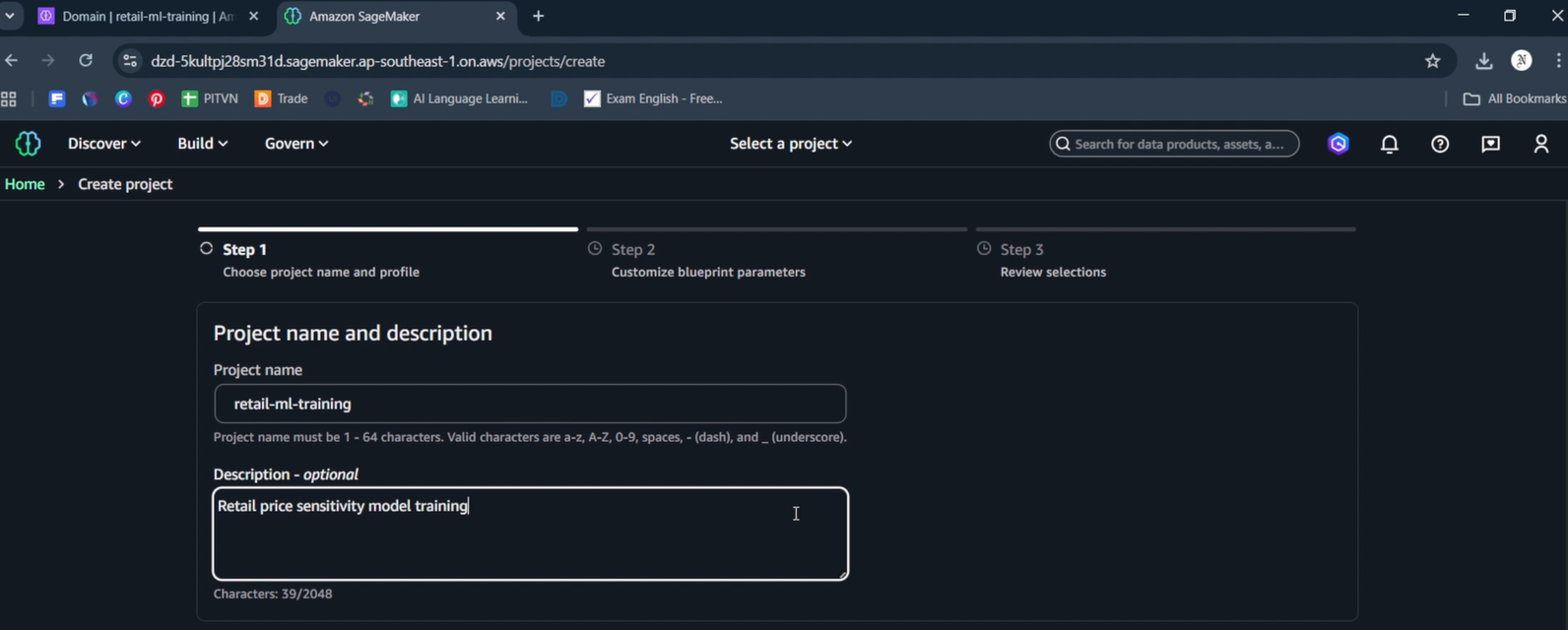Open the Canva C bookmark
This screenshot has width=1568, height=630.
point(123,98)
